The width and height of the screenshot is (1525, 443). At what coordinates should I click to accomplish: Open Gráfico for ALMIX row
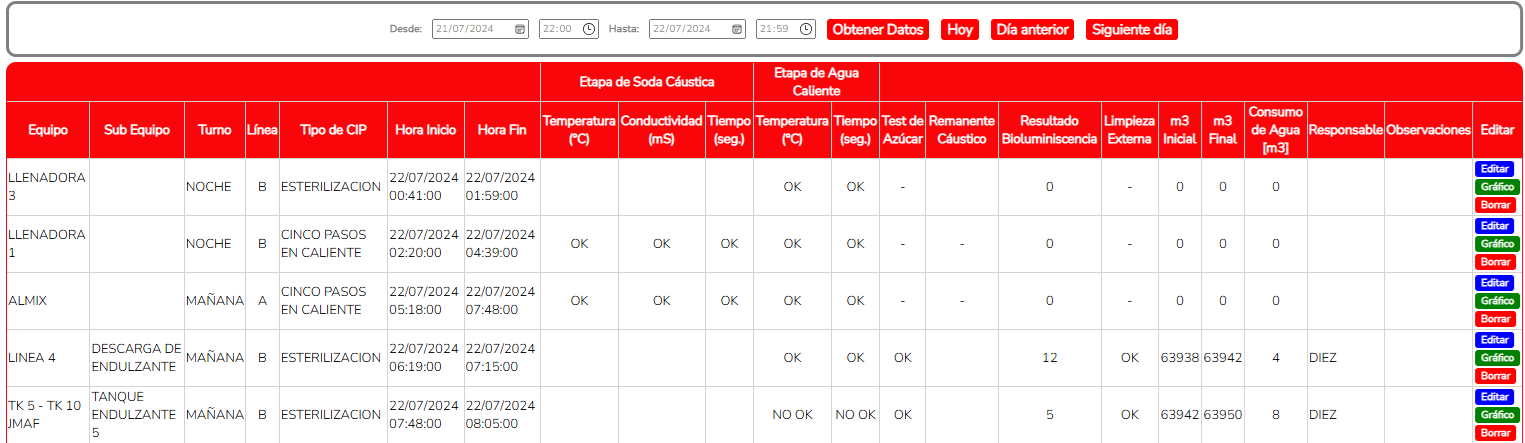pos(1496,301)
